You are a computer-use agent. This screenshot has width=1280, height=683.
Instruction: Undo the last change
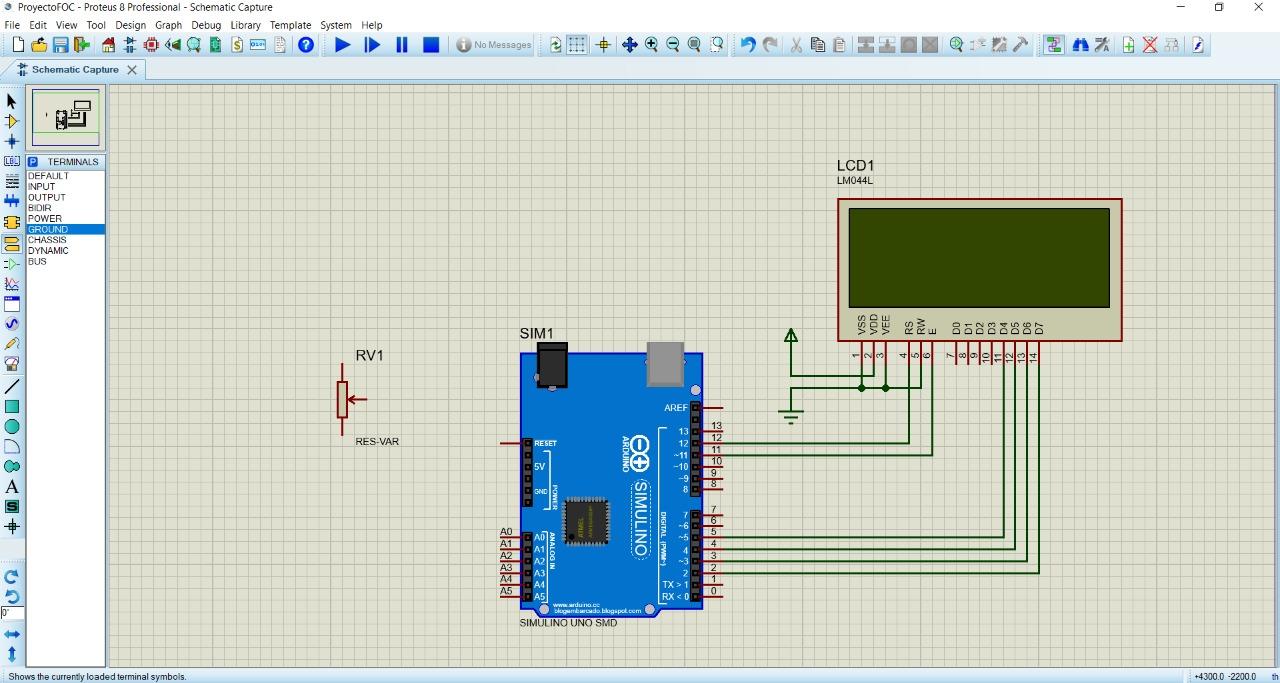(748, 45)
